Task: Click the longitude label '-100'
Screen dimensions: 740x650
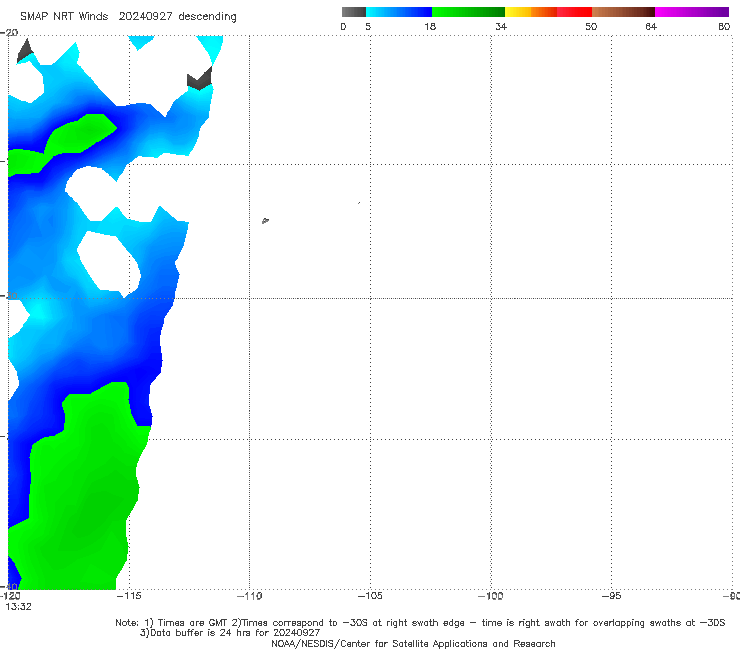Action: [x=490, y=596]
